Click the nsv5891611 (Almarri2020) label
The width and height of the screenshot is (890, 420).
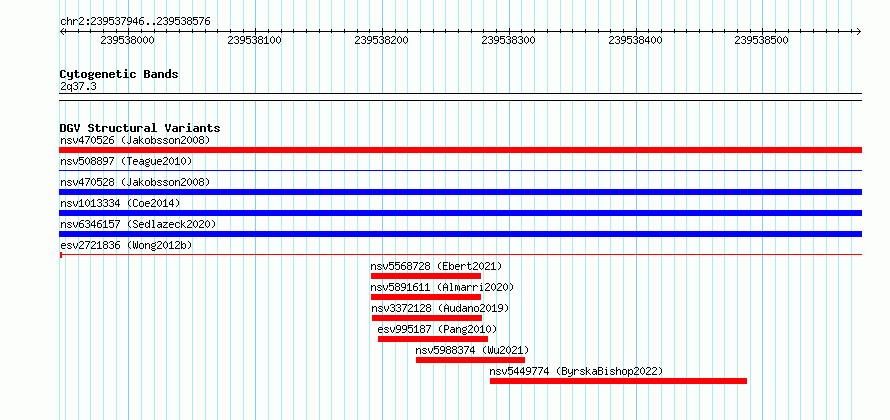coord(442,287)
